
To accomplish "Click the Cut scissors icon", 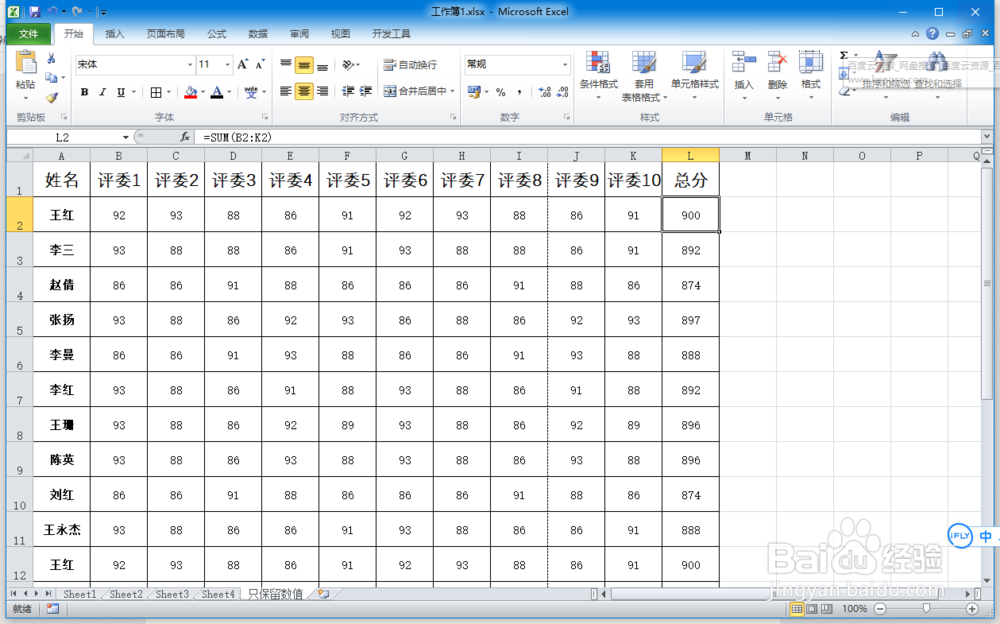I will [x=51, y=59].
